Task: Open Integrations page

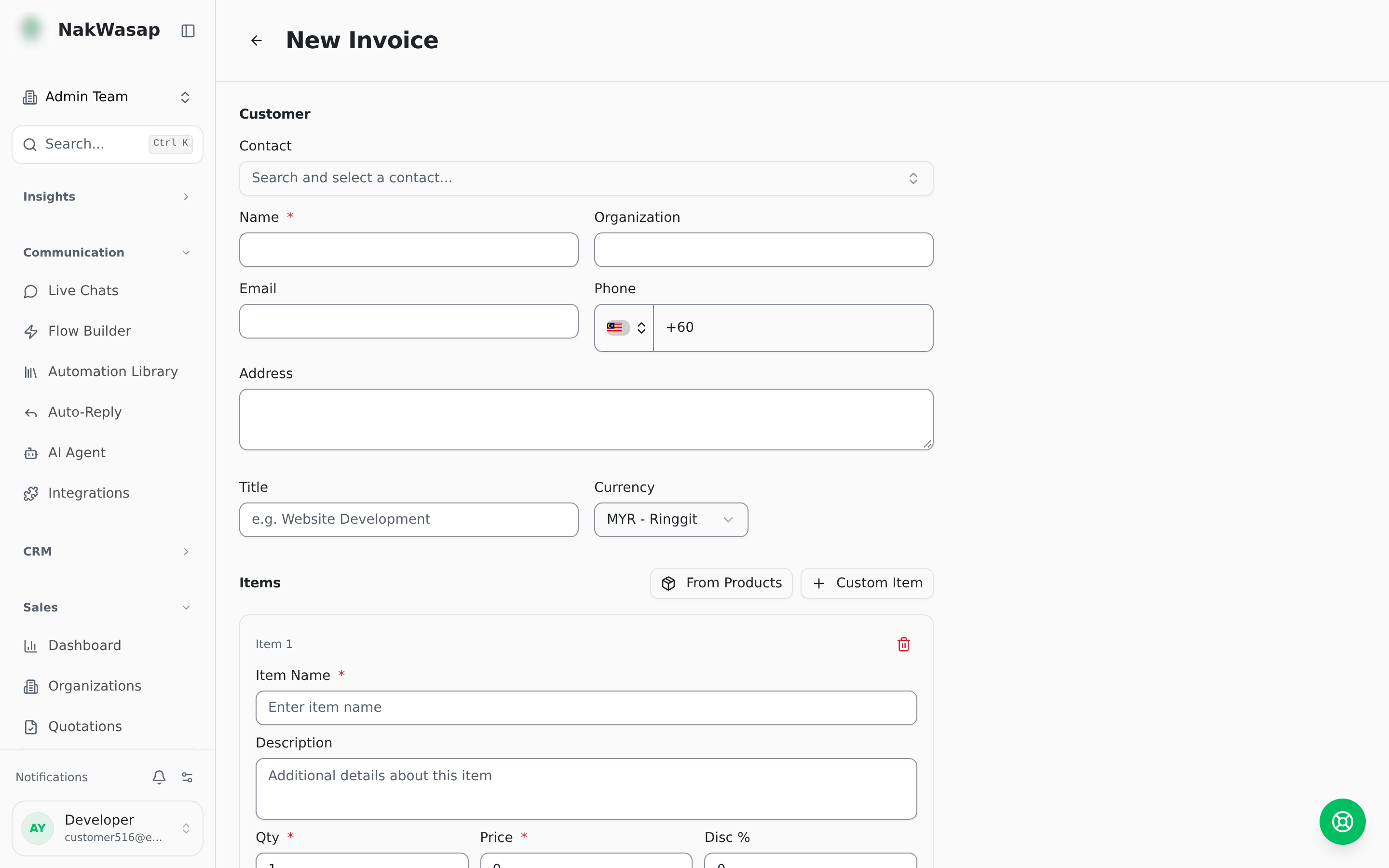Action: 108,493
